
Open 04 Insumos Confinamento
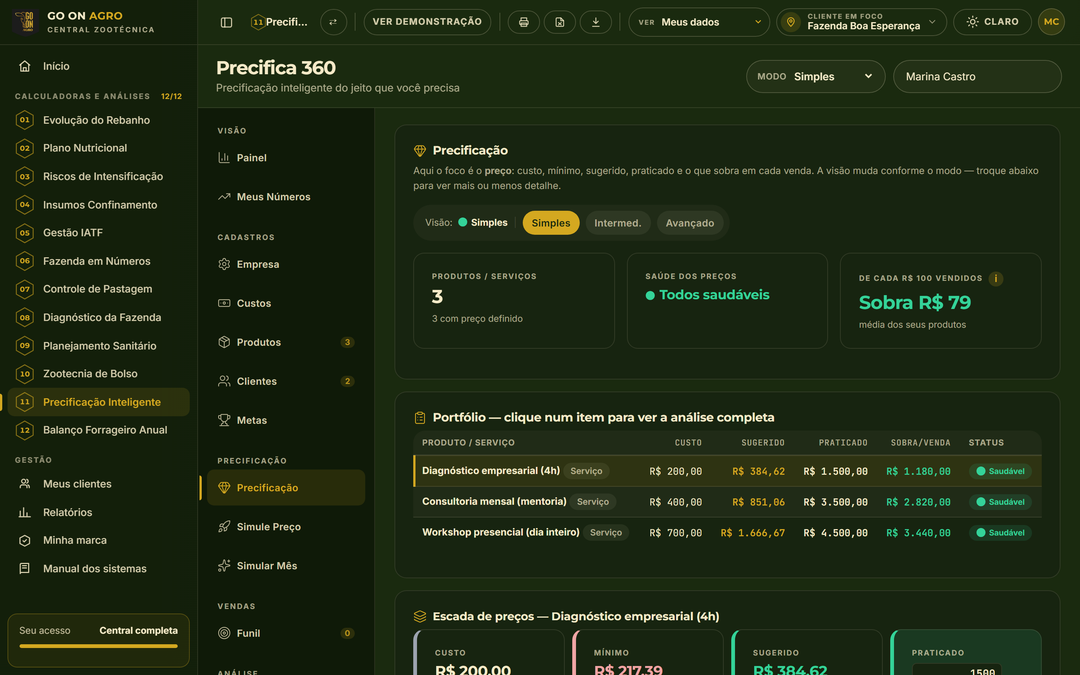[x=98, y=205]
